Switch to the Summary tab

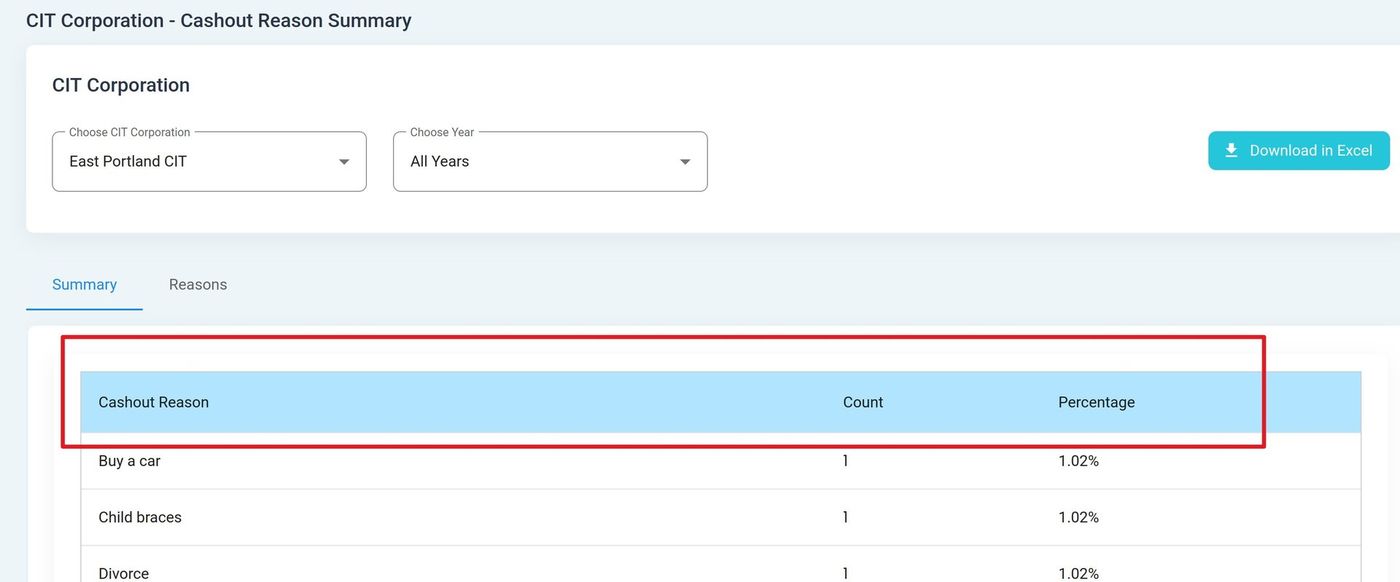pyautogui.click(x=84, y=284)
